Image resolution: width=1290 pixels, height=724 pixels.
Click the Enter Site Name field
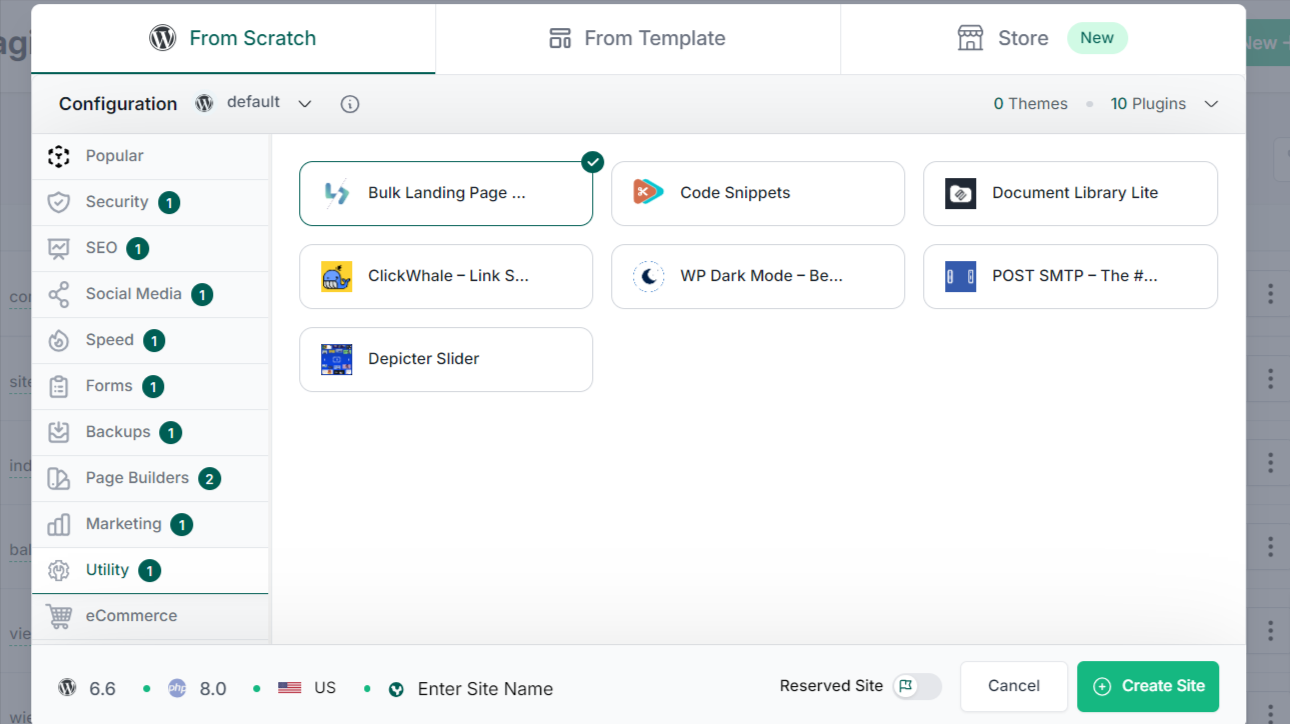485,689
